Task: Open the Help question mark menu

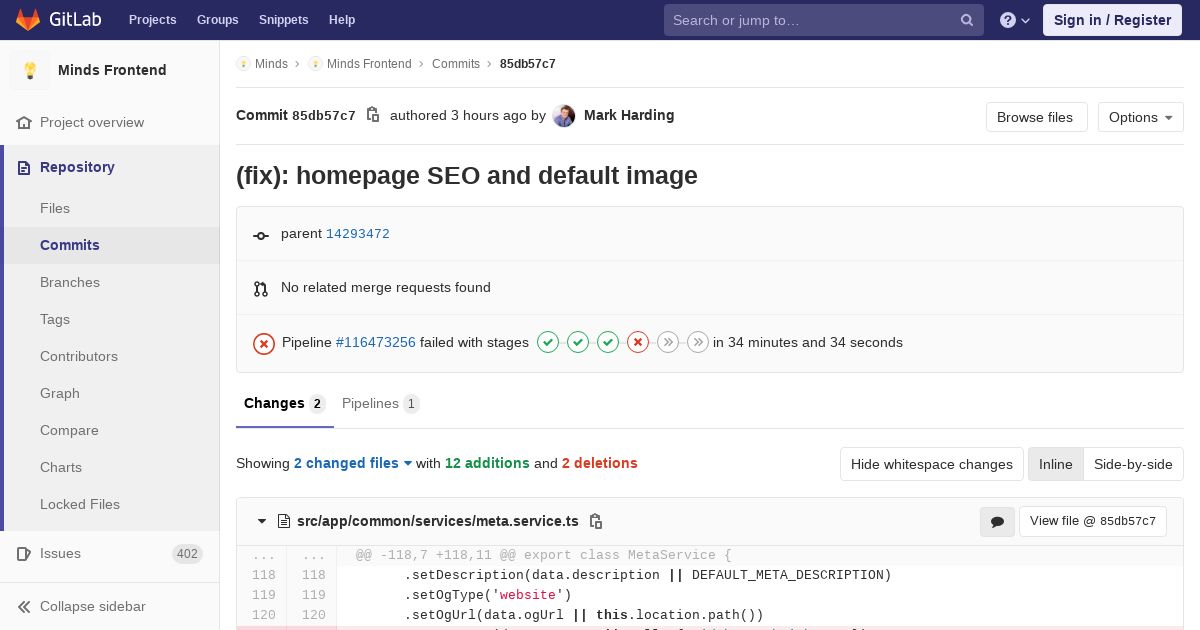Action: (x=1015, y=20)
